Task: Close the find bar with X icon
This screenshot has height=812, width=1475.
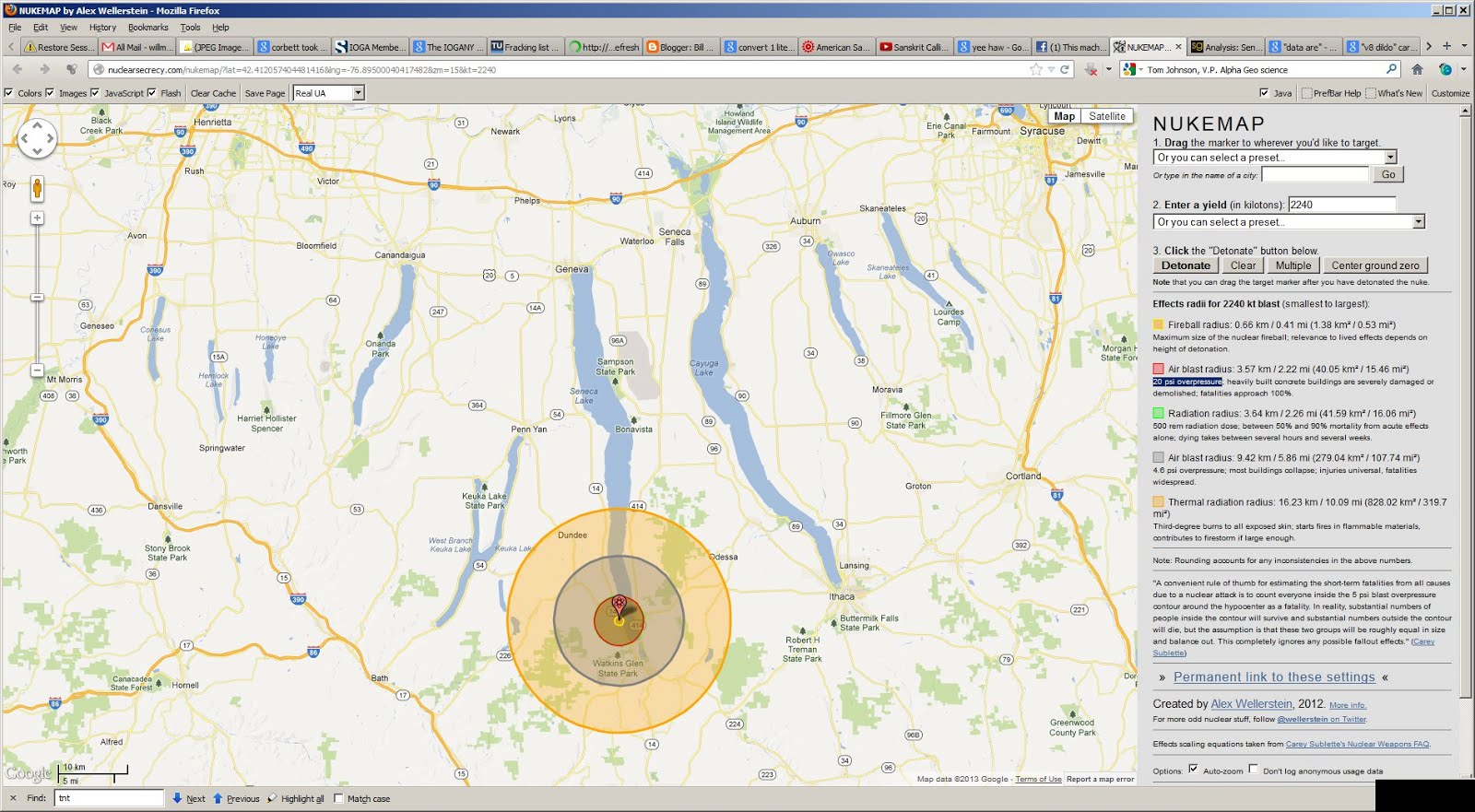Action: point(13,798)
